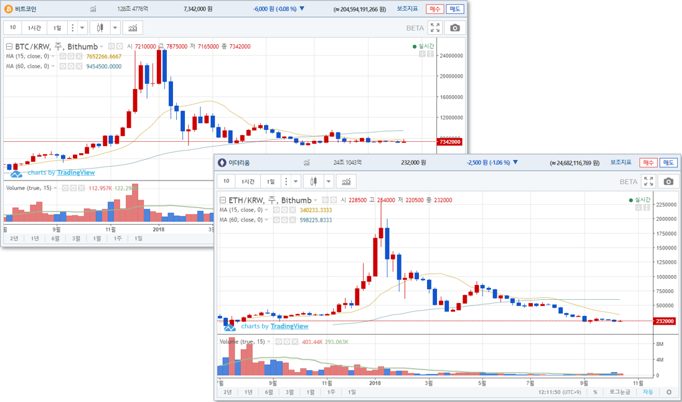Click the Ethereum coin logo in the 이더리움 header
Screen dimensions: 682x402
pyautogui.click(x=222, y=163)
